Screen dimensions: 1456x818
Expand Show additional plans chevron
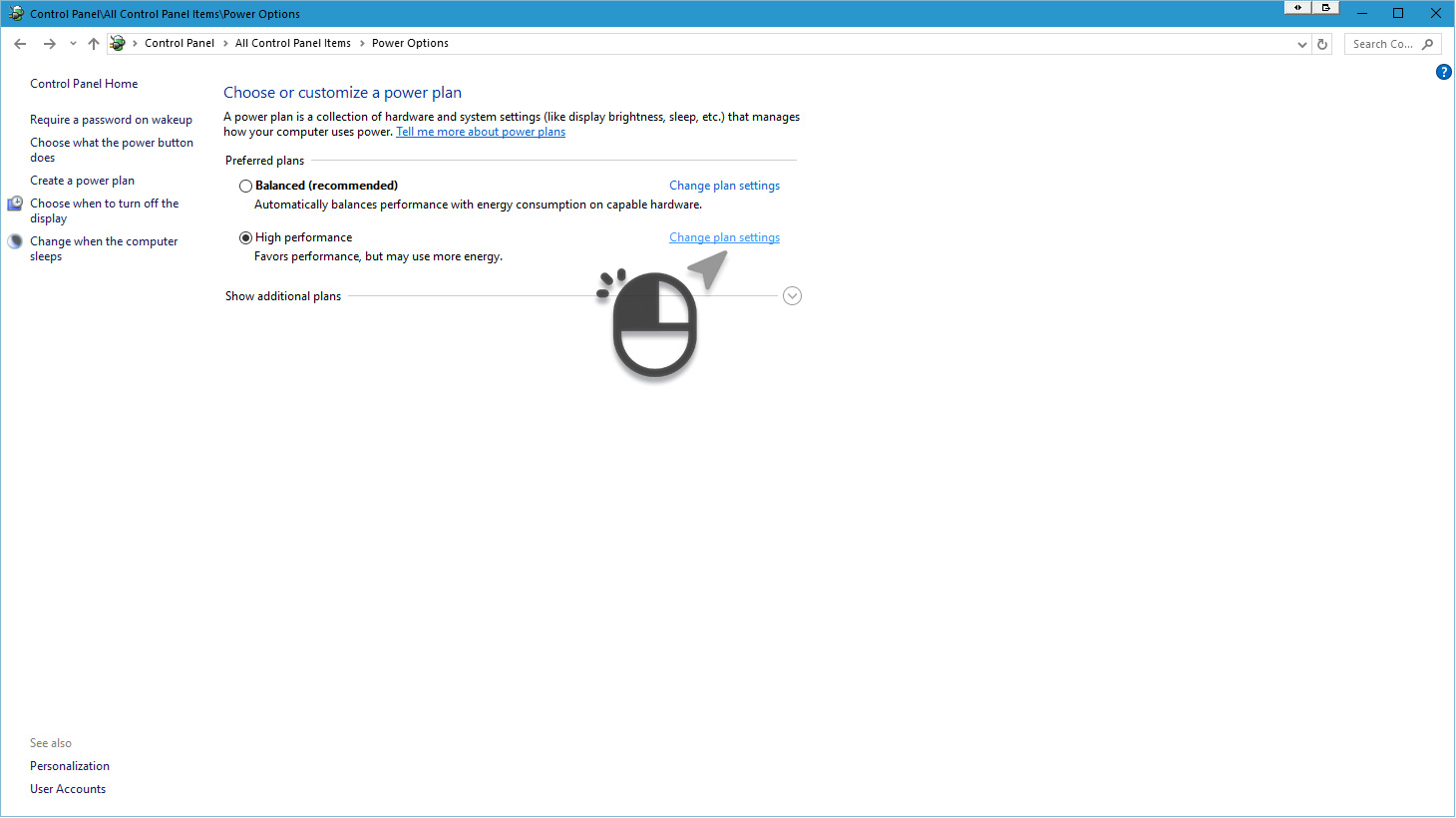coord(792,296)
